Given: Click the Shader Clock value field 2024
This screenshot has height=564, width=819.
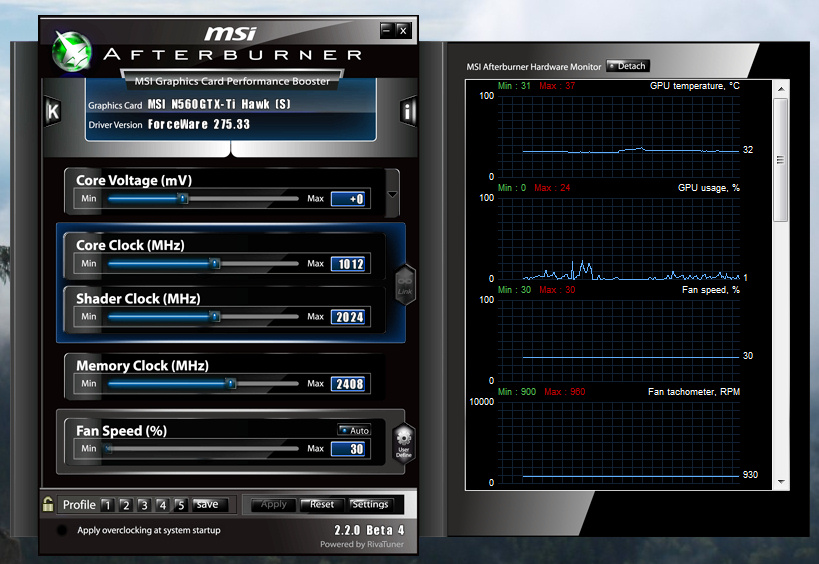Looking at the screenshot, I should (x=350, y=317).
